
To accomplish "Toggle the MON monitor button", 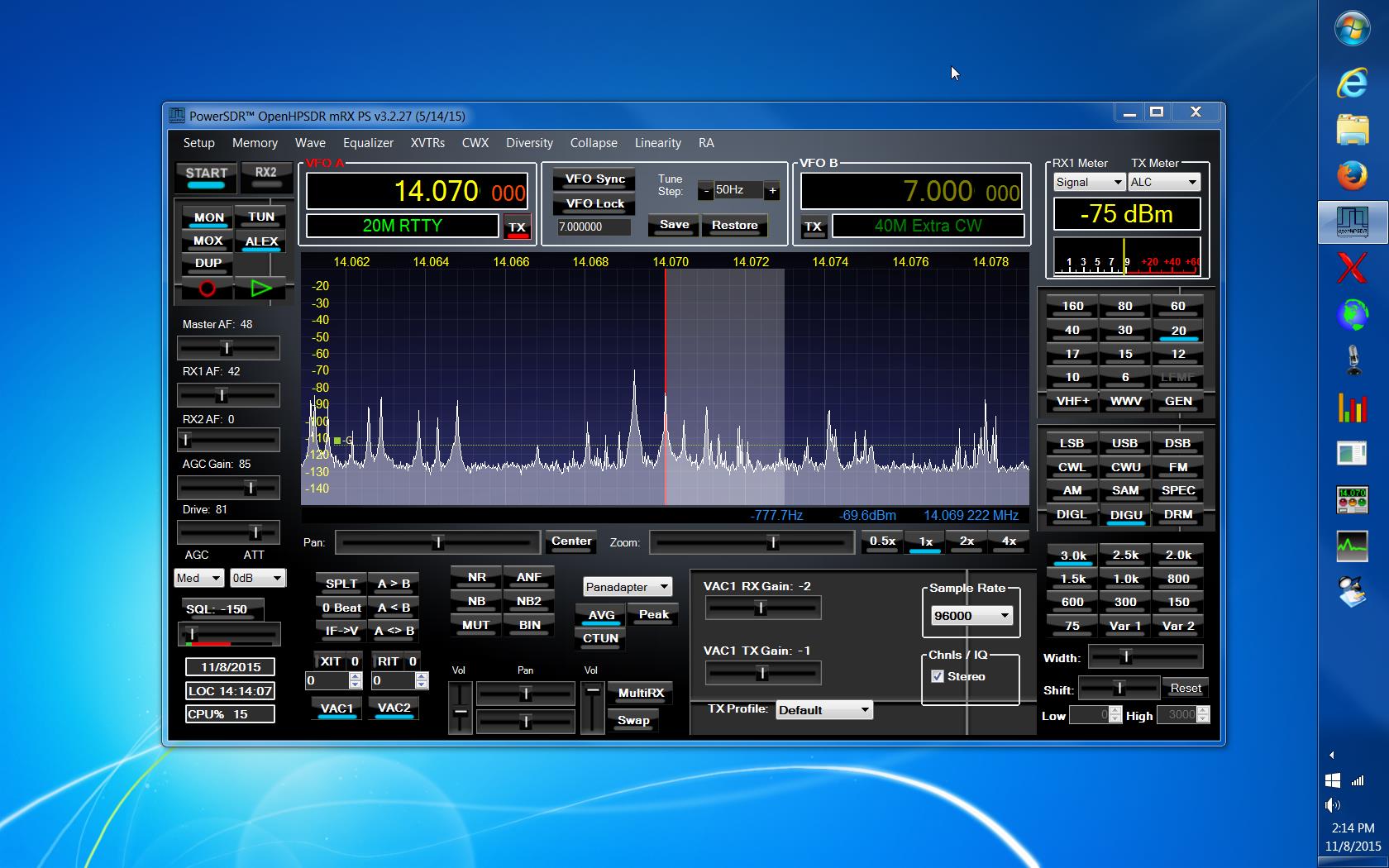I will [x=208, y=218].
